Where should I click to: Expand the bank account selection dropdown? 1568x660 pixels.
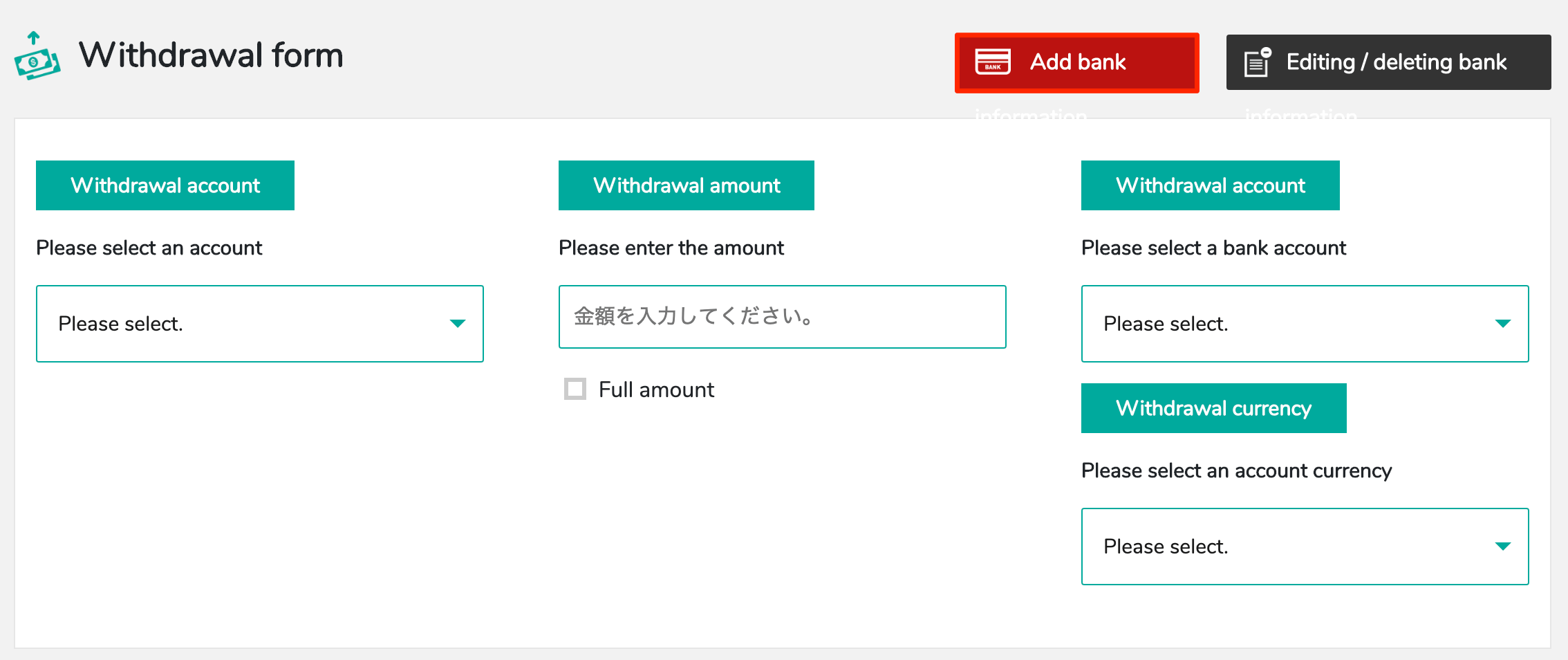[x=1304, y=324]
